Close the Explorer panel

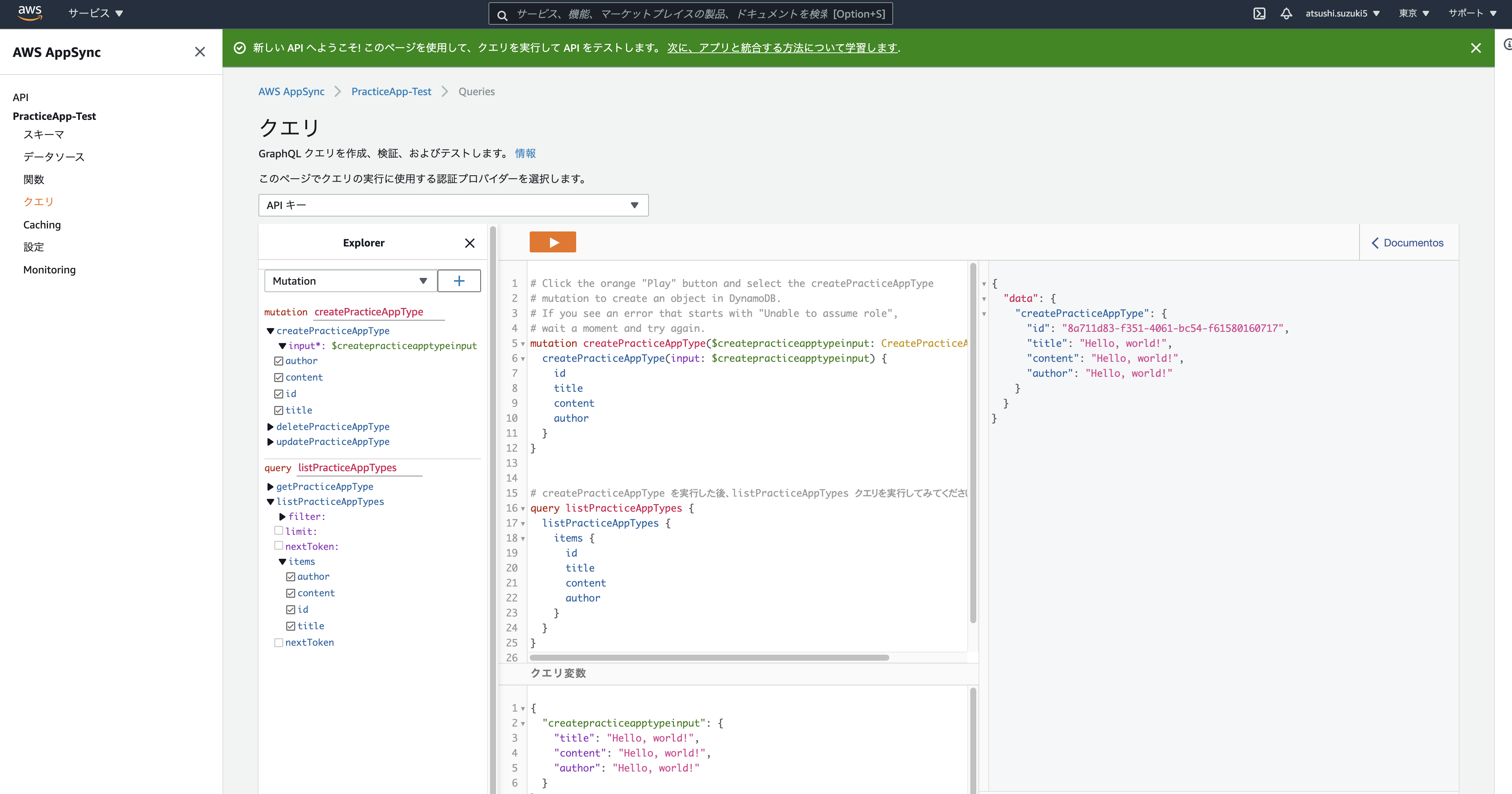(469, 243)
